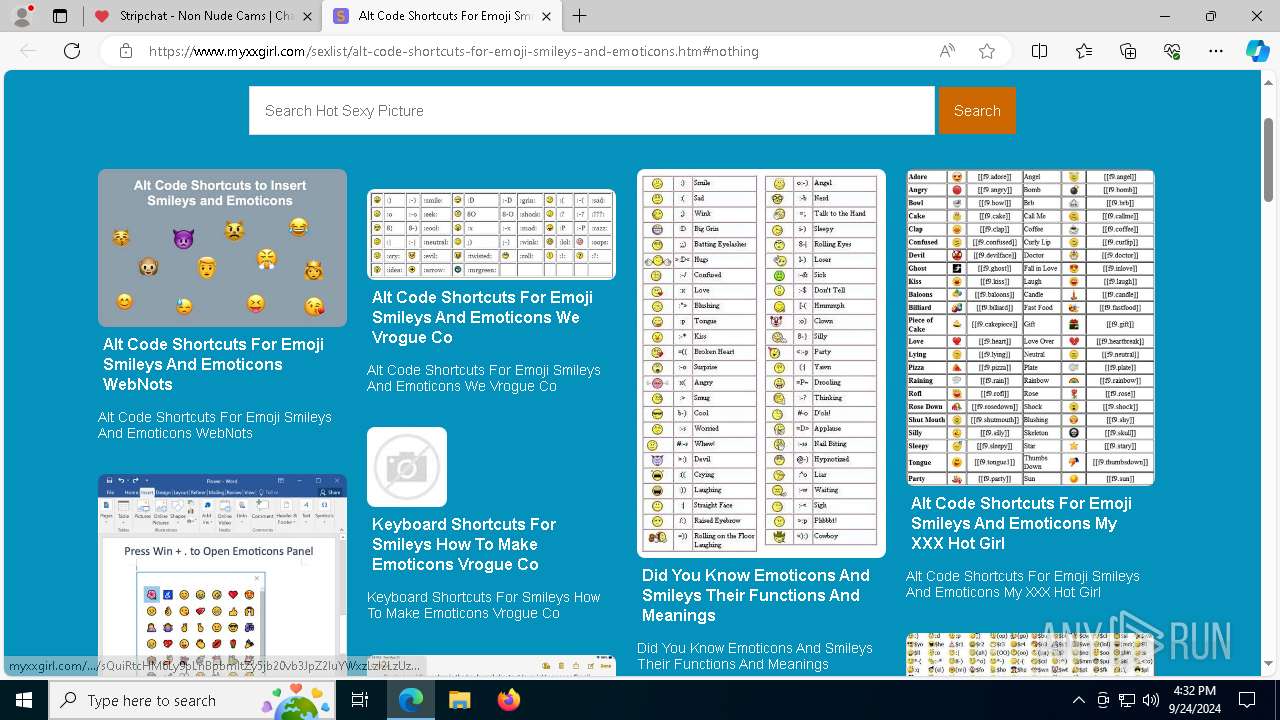Image resolution: width=1280 pixels, height=720 pixels.
Task: Reload the current page
Action: click(72, 51)
